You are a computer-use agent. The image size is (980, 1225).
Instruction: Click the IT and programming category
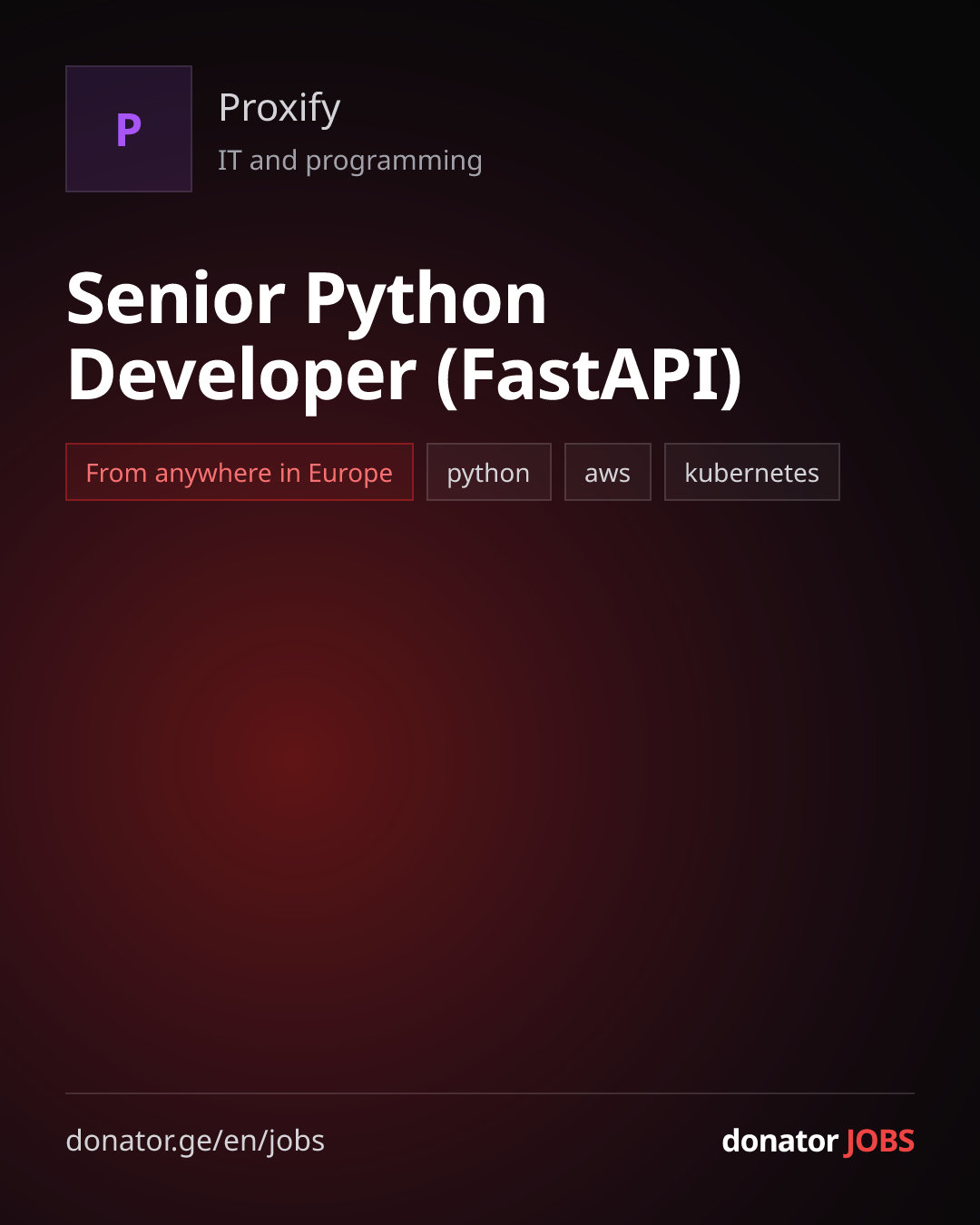350,161
